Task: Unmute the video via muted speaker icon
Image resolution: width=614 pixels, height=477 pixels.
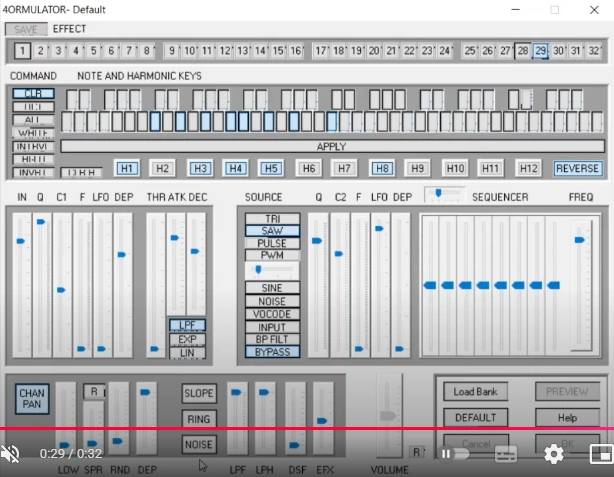Action: (x=10, y=454)
